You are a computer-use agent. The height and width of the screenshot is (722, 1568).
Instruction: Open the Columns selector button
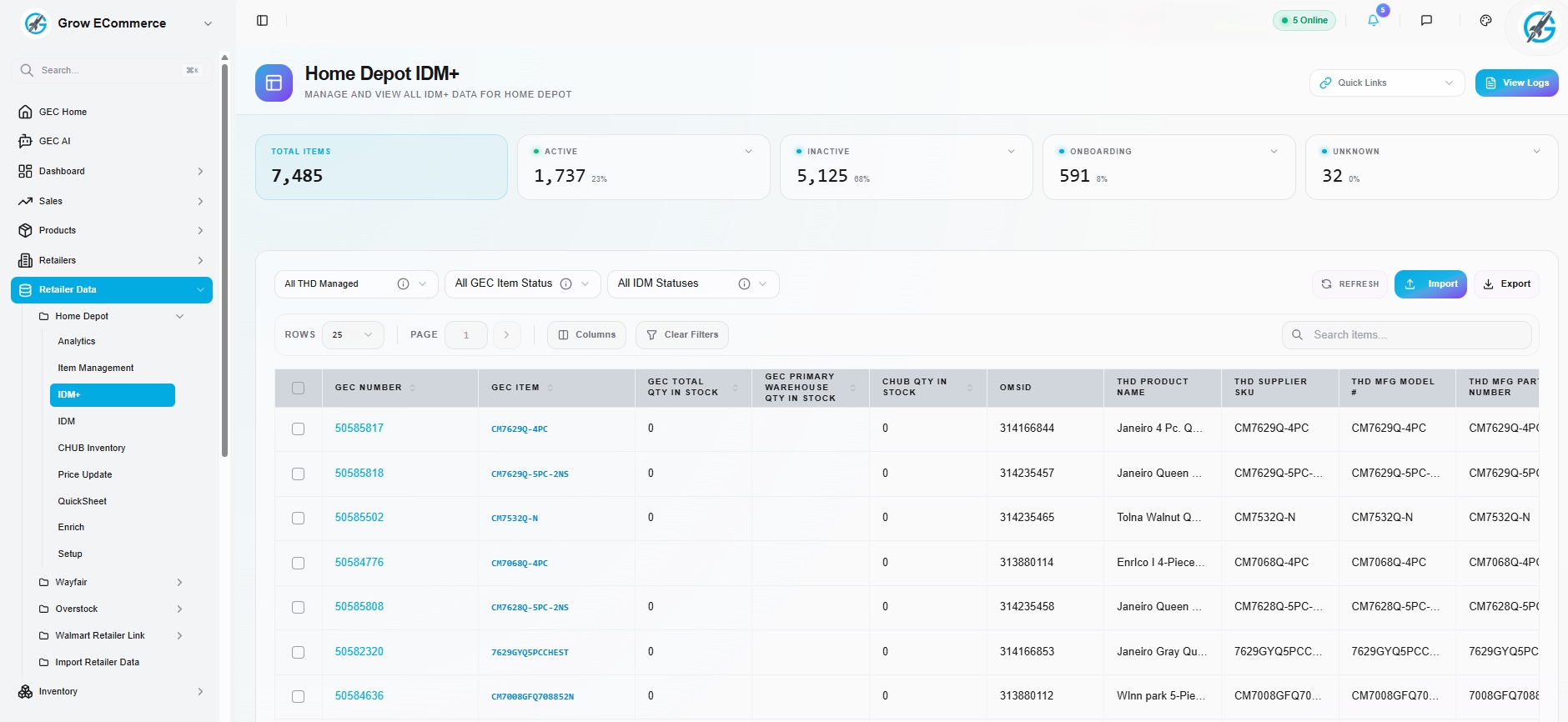pos(586,334)
